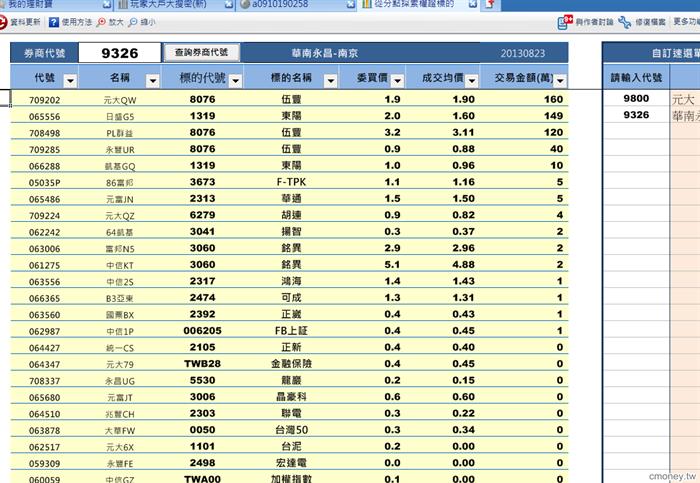
Task: Select 9800 in the 自訂速選單 list
Action: click(636, 99)
